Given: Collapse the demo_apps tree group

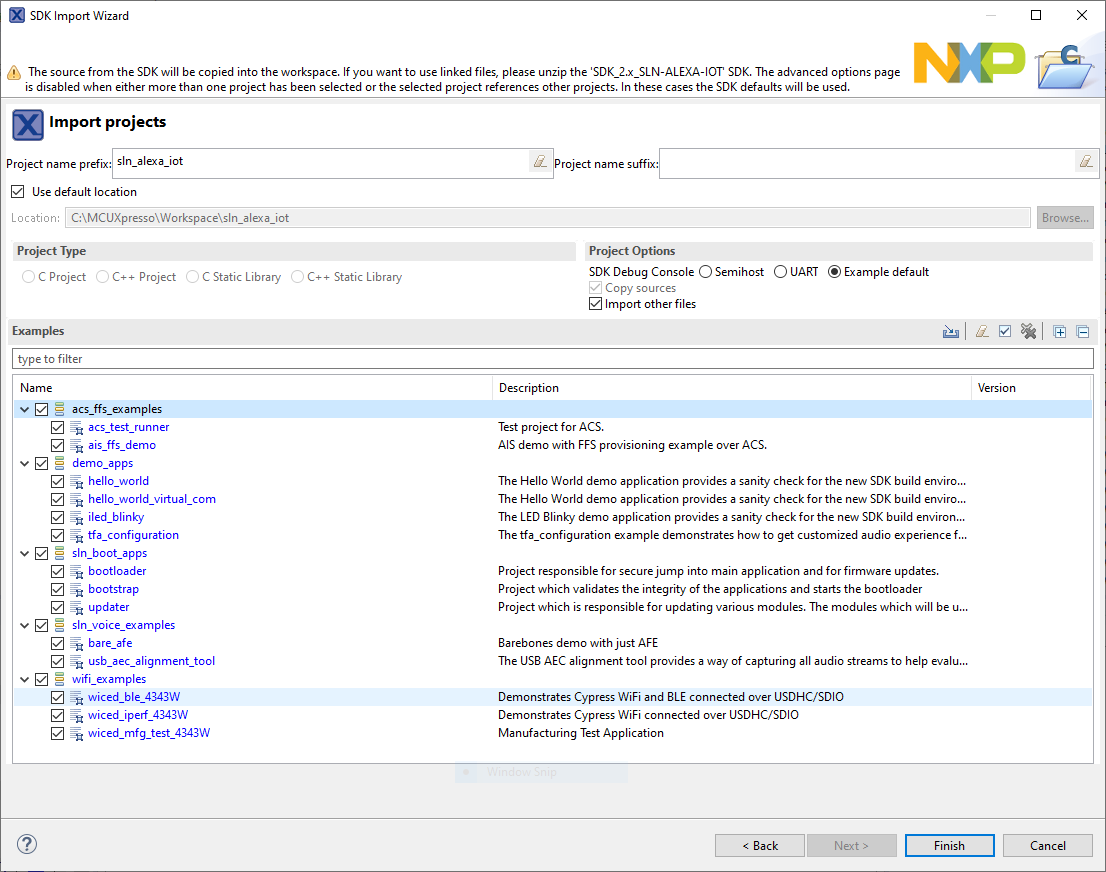Looking at the screenshot, I should tap(25, 463).
